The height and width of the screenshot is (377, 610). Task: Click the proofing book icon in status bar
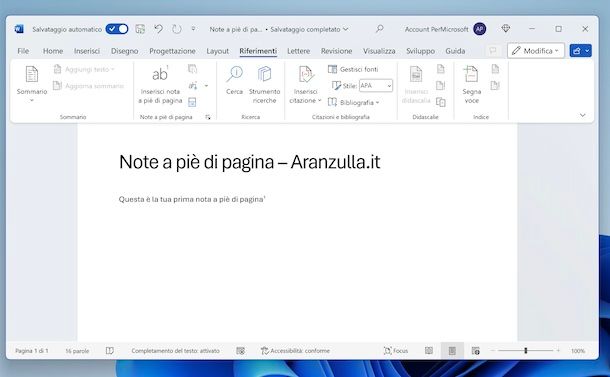click(110, 351)
